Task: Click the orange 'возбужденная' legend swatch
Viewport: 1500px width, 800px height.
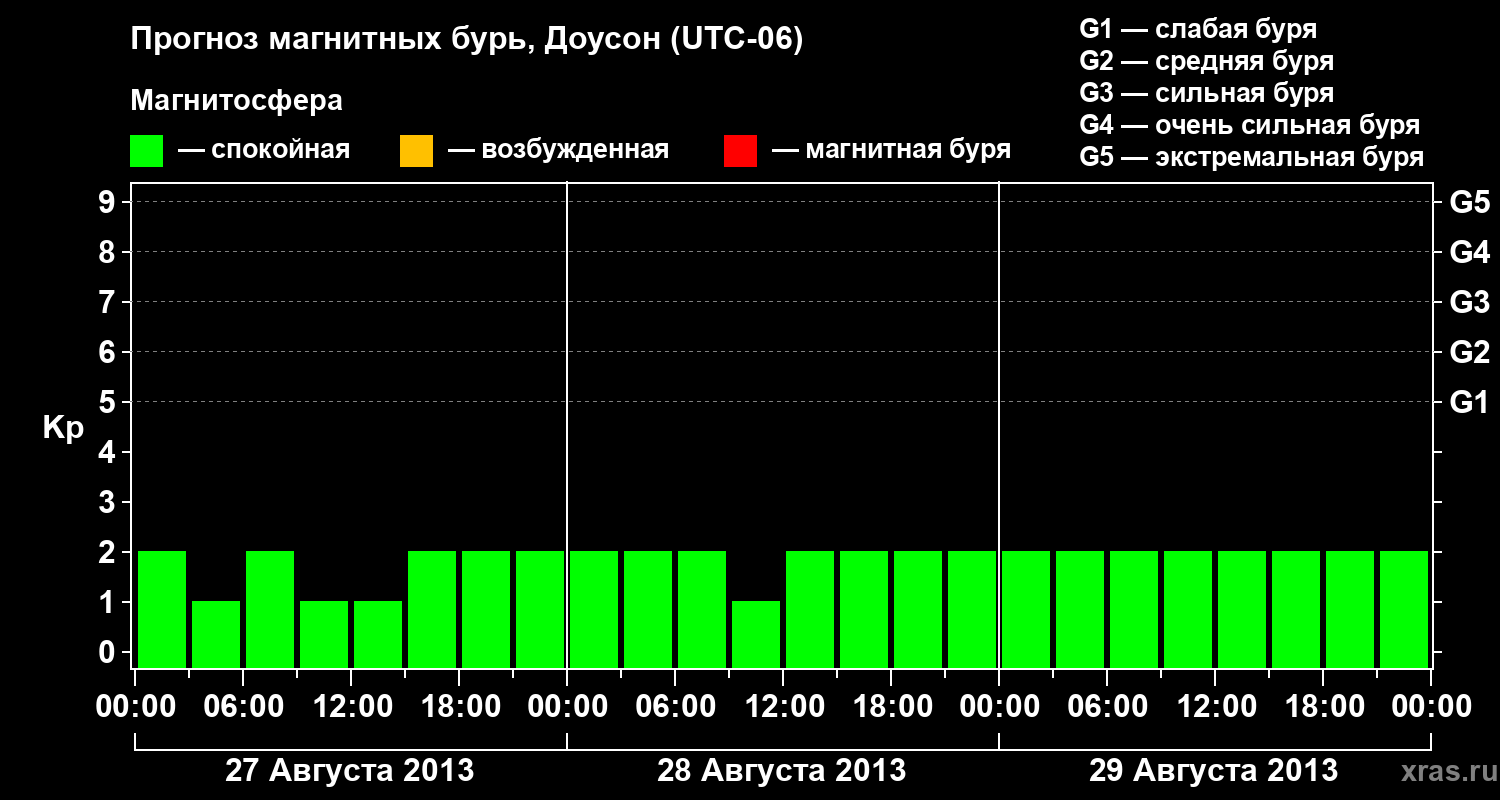Action: 416,151
